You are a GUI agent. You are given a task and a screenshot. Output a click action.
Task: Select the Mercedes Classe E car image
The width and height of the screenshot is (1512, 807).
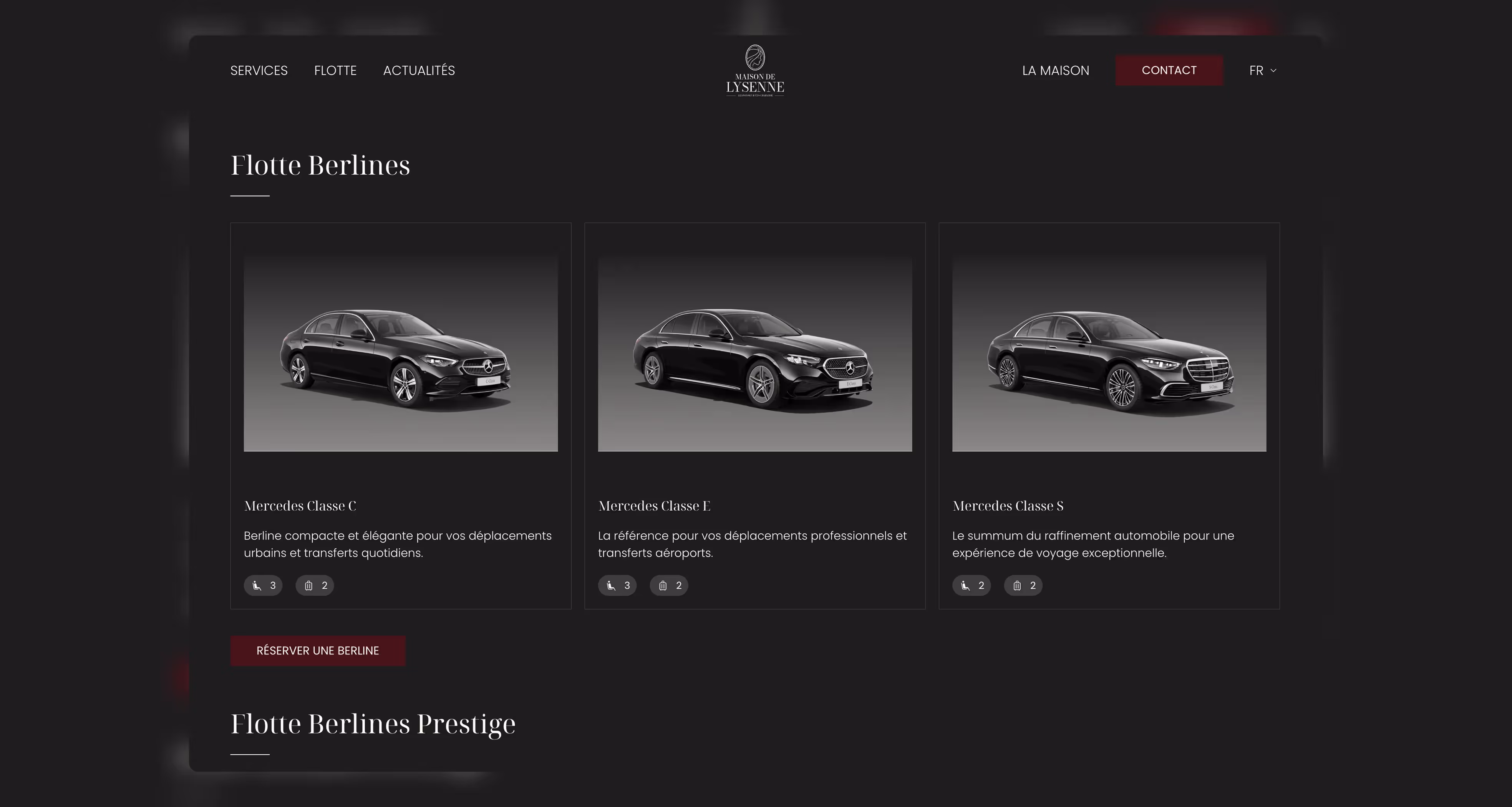[x=755, y=353]
